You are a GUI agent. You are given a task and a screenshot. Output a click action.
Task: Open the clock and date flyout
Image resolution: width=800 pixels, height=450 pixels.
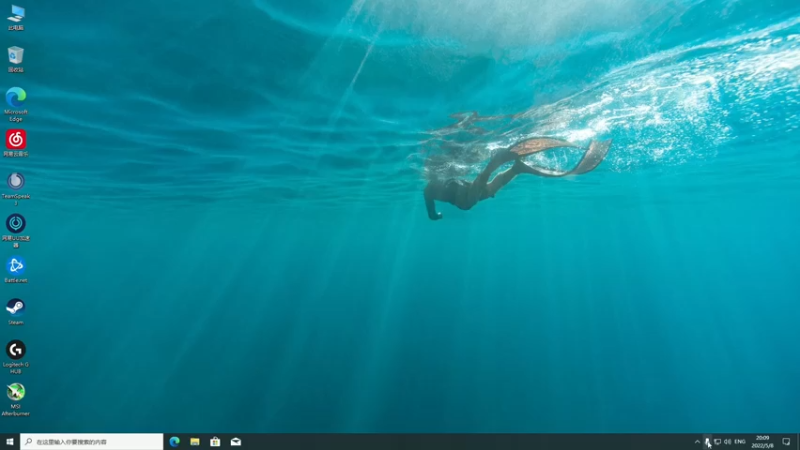(762, 442)
